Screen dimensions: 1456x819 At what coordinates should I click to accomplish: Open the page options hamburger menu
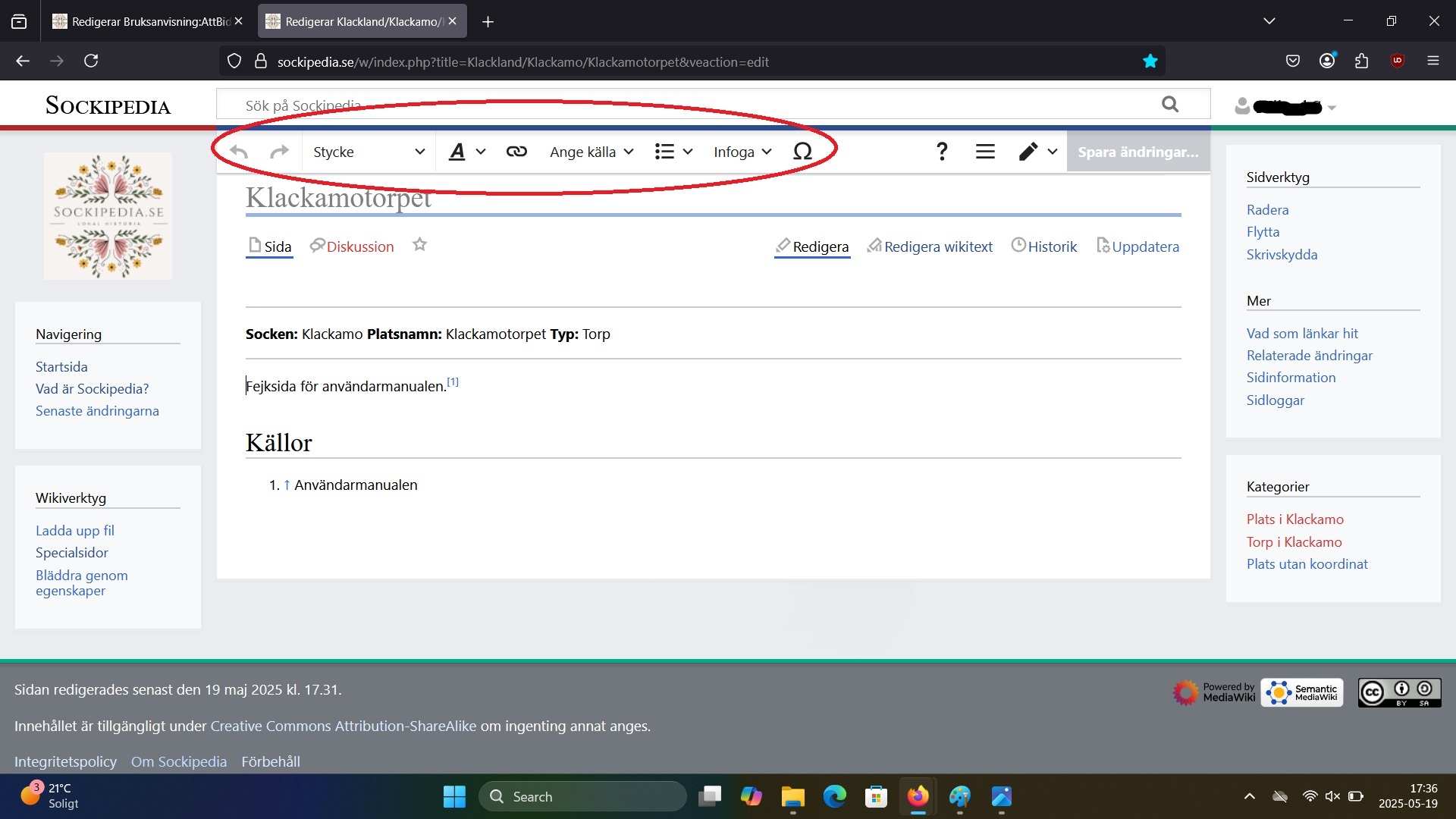tap(985, 152)
